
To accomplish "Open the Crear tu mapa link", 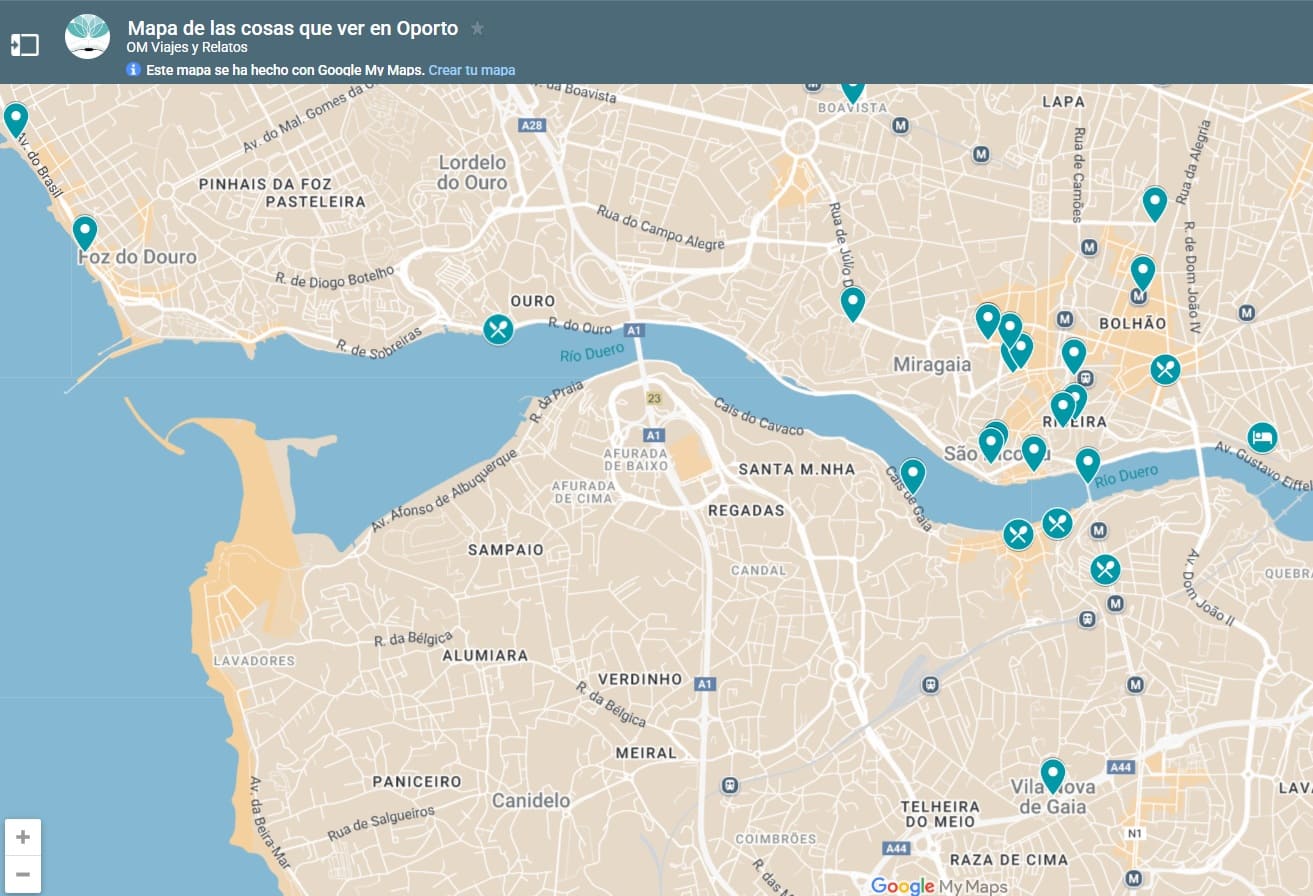I will pyautogui.click(x=472, y=70).
